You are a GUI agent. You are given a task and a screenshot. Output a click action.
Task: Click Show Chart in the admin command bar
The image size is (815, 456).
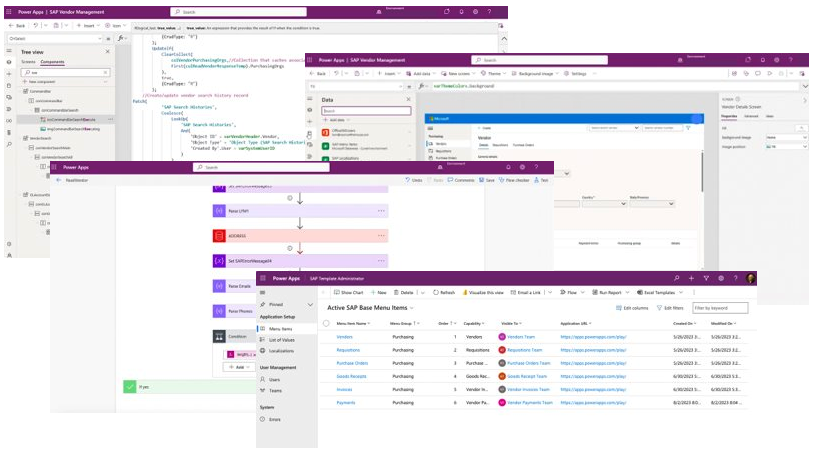[x=349, y=293]
